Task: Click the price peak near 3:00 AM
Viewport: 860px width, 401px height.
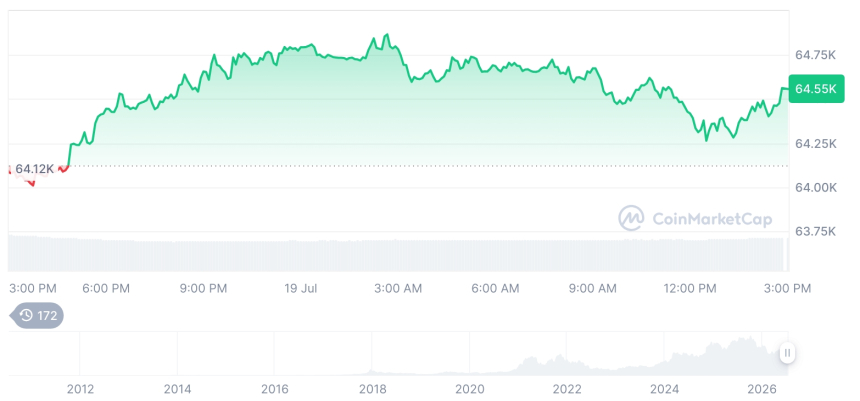Action: [x=387, y=35]
